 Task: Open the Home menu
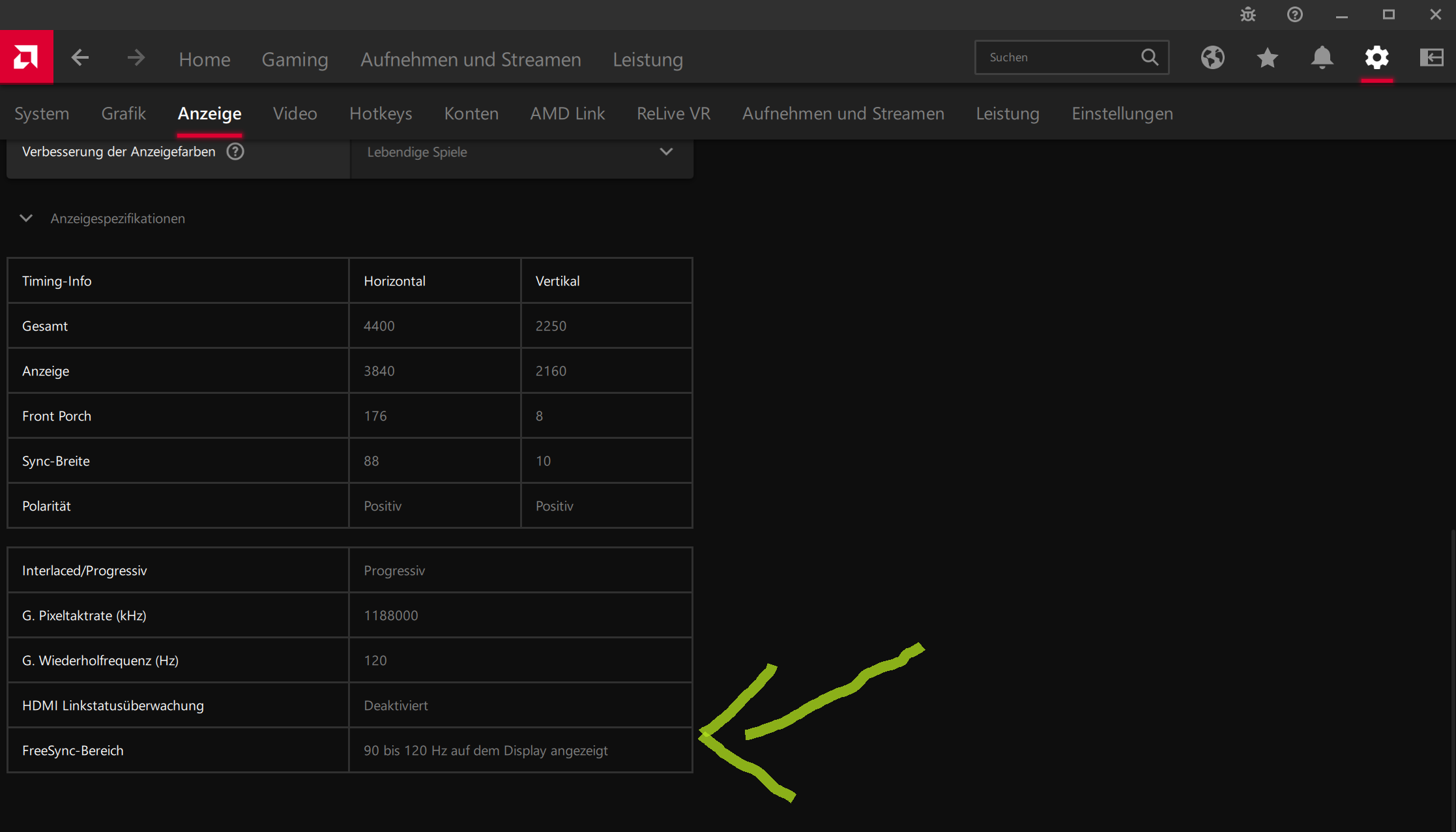pyautogui.click(x=205, y=59)
